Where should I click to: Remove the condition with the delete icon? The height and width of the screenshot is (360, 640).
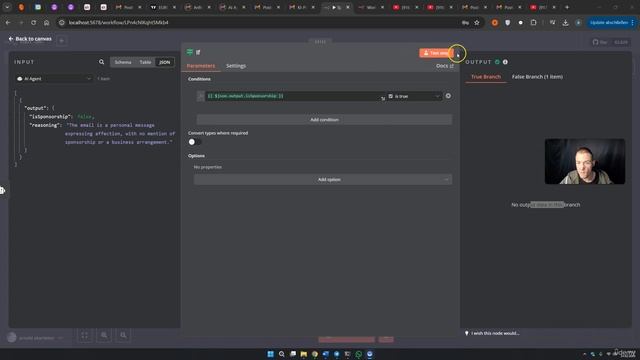pos(448,96)
